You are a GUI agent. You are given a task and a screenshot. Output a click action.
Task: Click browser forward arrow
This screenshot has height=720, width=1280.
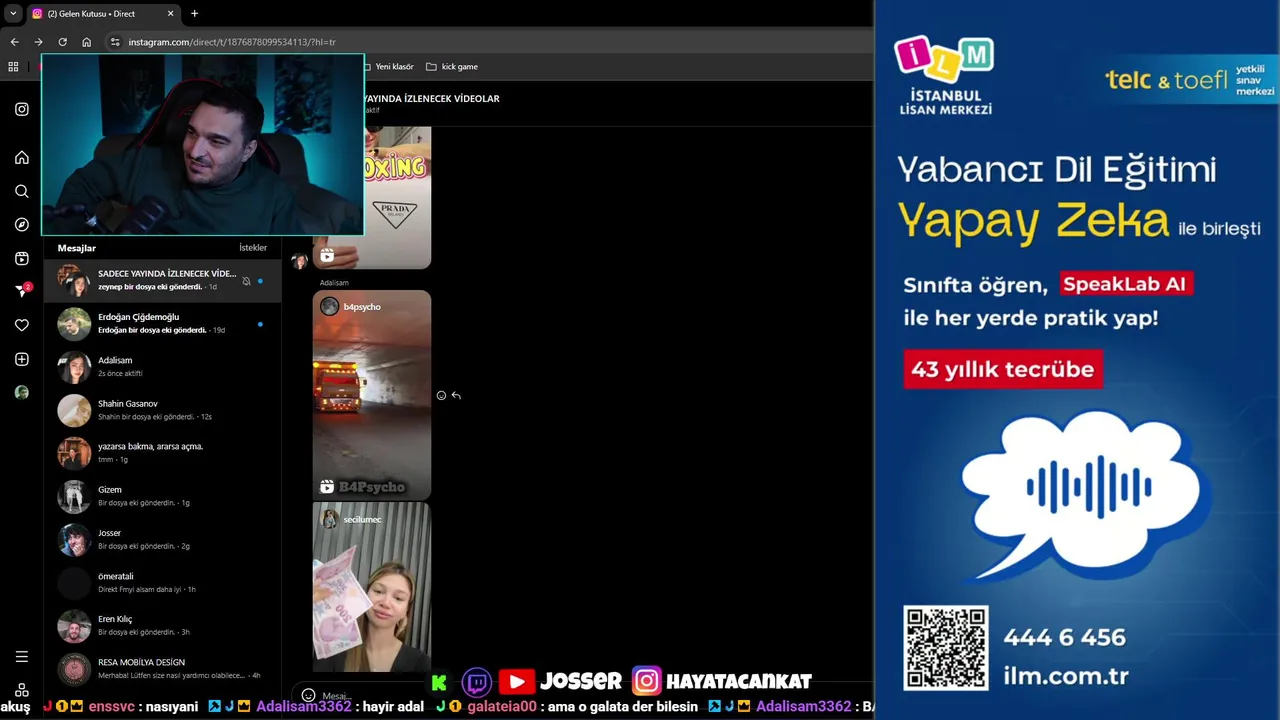(x=38, y=42)
